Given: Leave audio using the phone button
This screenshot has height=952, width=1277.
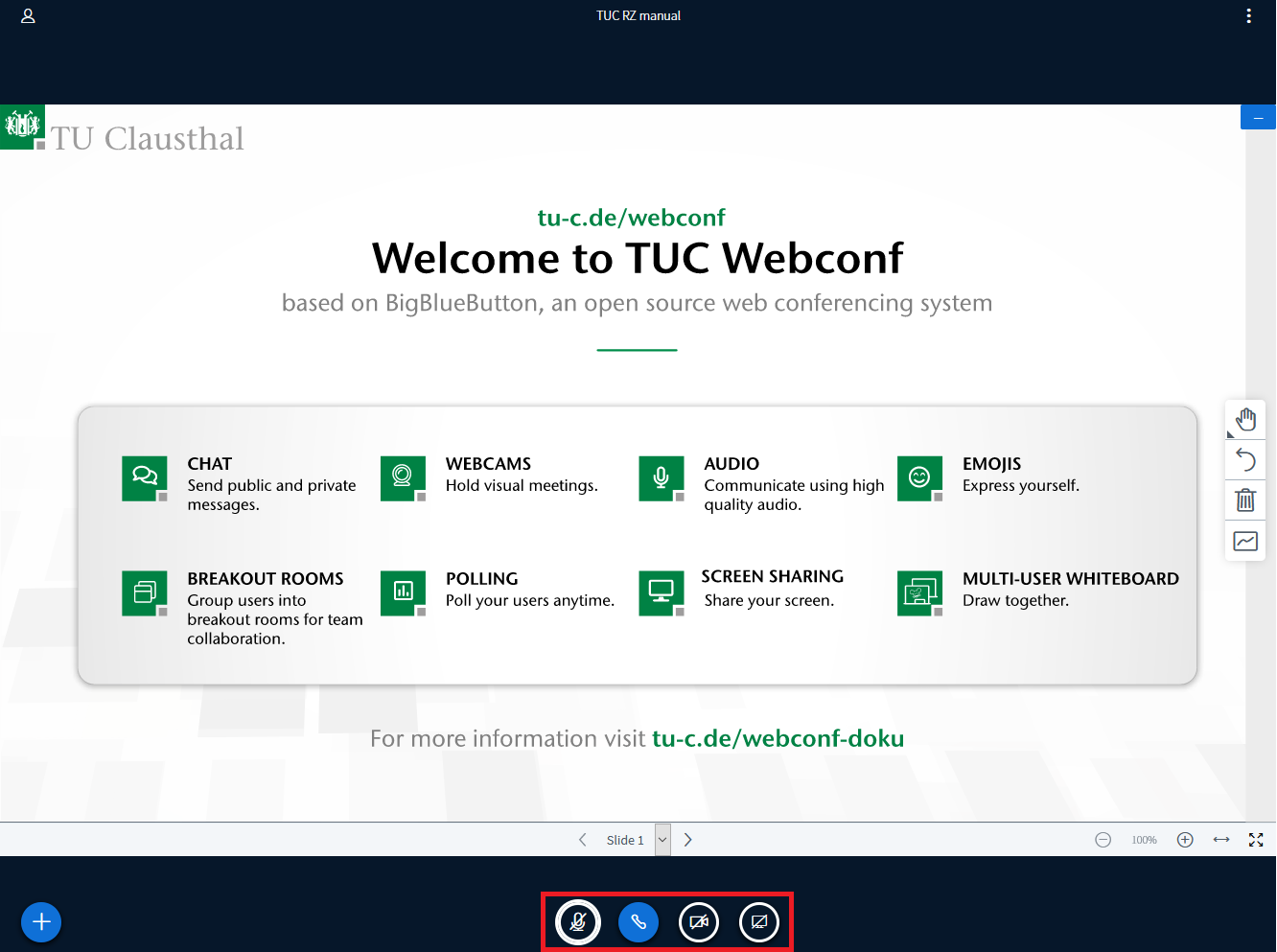Looking at the screenshot, I should 638,922.
